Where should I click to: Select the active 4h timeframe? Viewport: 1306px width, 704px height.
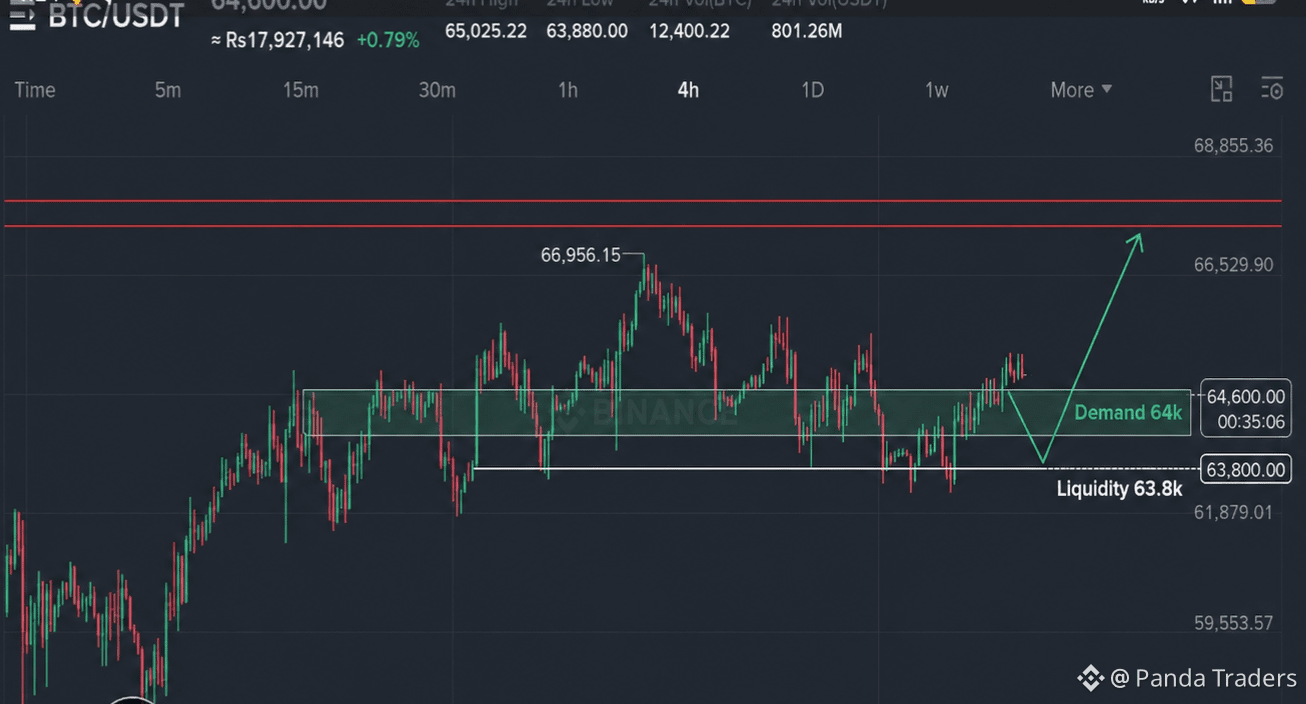click(x=688, y=90)
